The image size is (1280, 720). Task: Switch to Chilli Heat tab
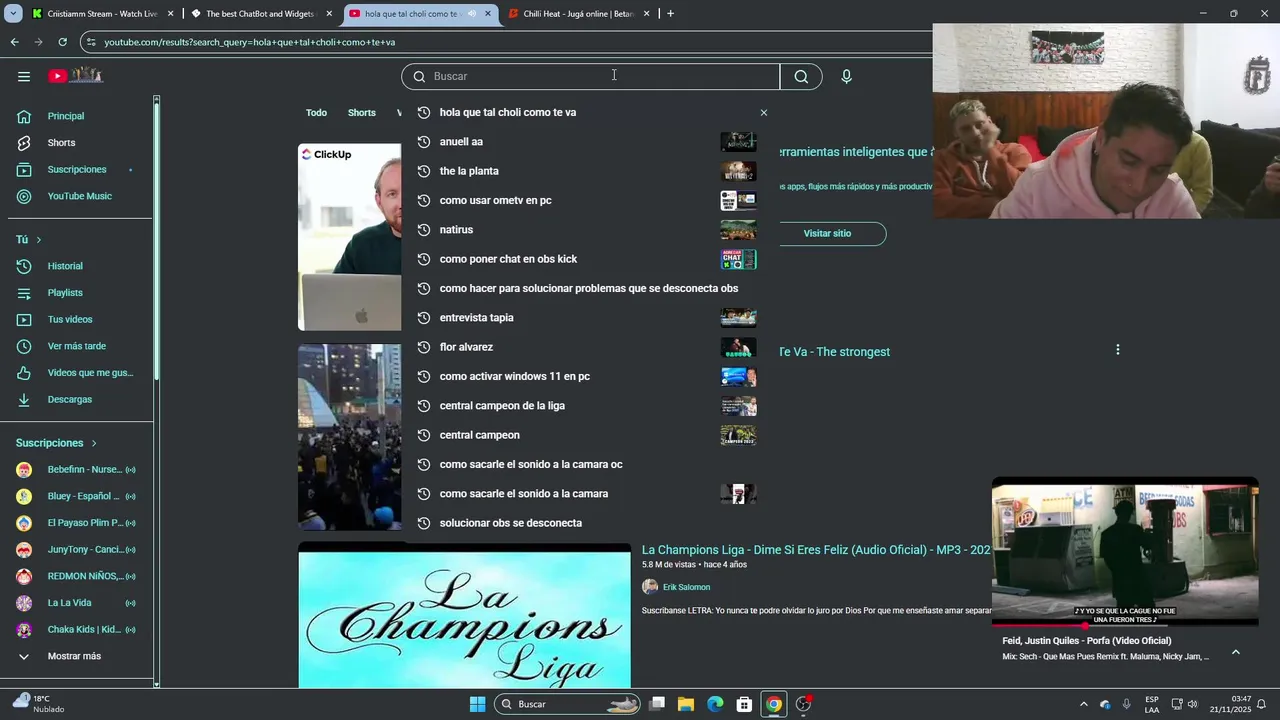(578, 14)
